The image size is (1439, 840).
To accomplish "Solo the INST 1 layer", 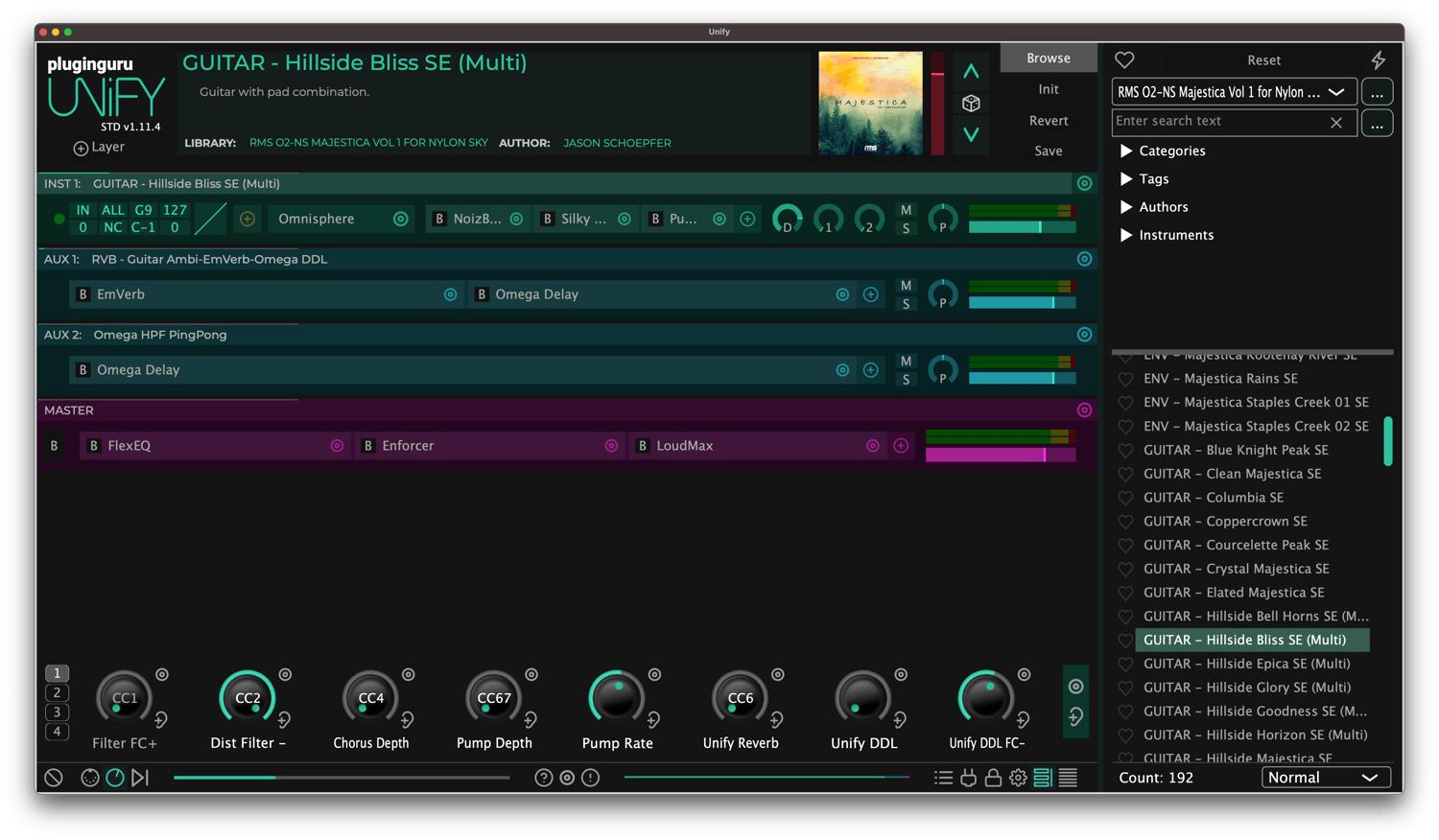I will pyautogui.click(x=906, y=228).
